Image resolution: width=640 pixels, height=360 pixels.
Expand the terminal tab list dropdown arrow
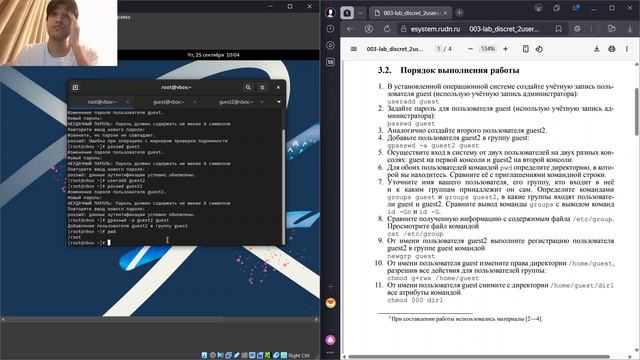(x=279, y=102)
